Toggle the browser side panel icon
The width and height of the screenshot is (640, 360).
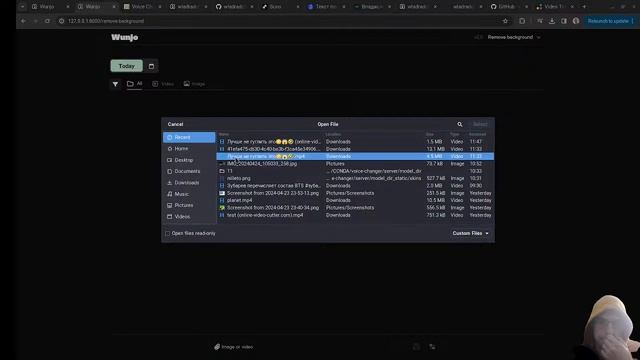(564, 21)
